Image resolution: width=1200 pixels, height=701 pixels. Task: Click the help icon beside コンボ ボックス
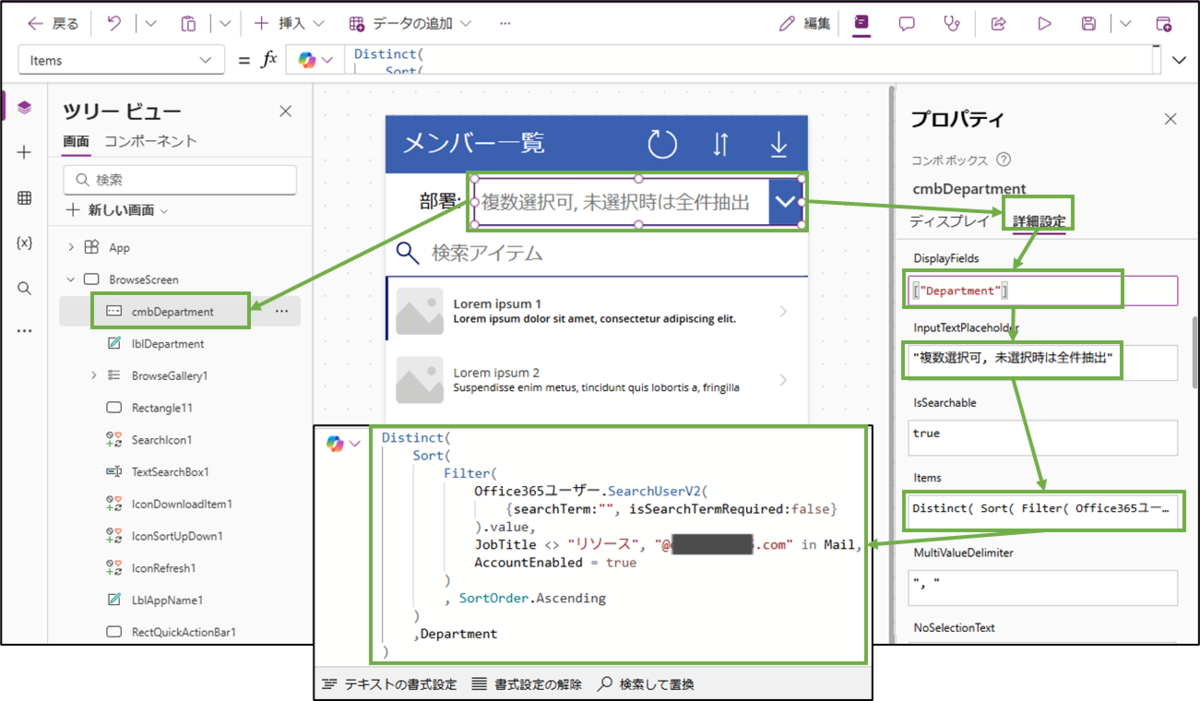pyautogui.click(x=1004, y=159)
